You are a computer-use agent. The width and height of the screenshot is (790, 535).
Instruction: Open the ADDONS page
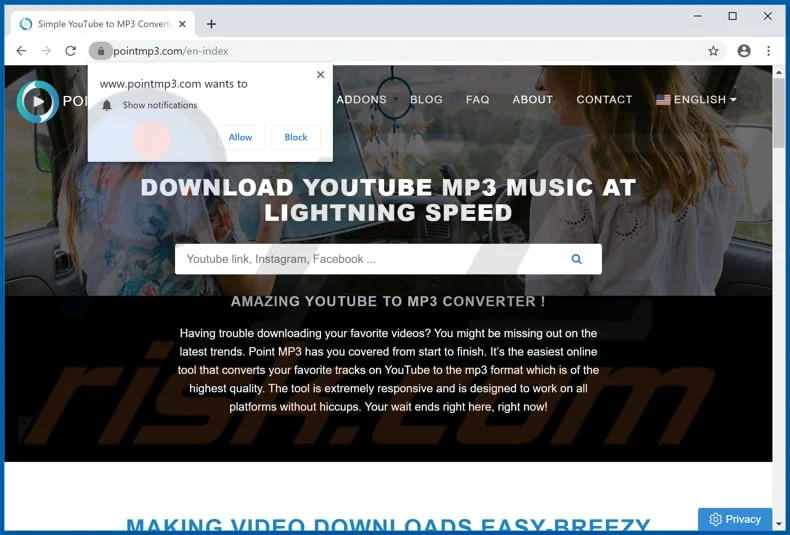coord(361,100)
